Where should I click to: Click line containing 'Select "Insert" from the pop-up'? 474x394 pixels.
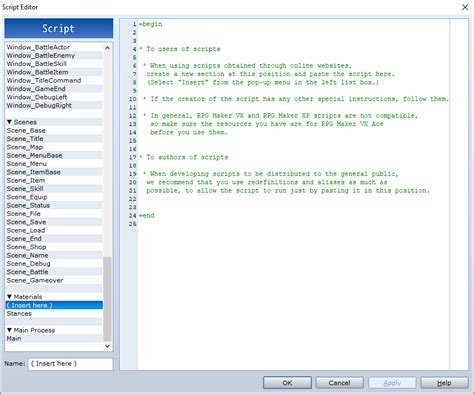coord(263,82)
